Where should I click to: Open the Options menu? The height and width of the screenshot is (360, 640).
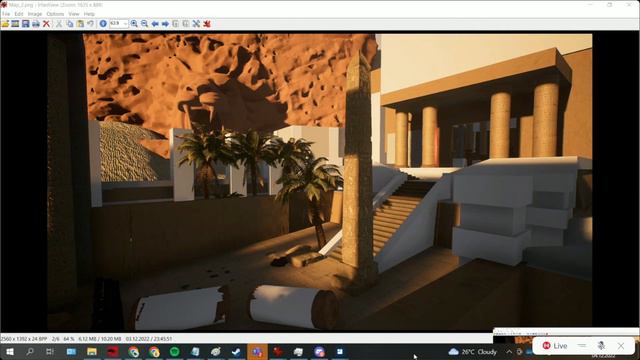[55, 14]
